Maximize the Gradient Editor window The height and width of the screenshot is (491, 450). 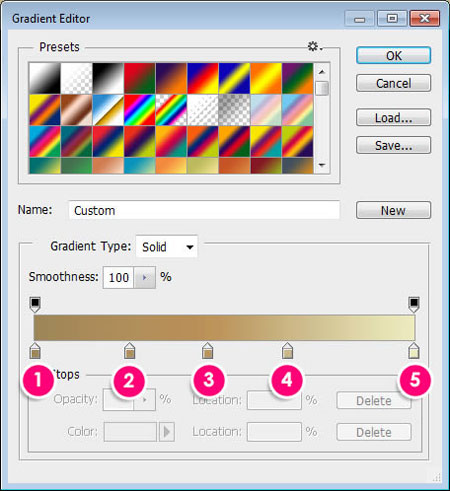[392, 19]
